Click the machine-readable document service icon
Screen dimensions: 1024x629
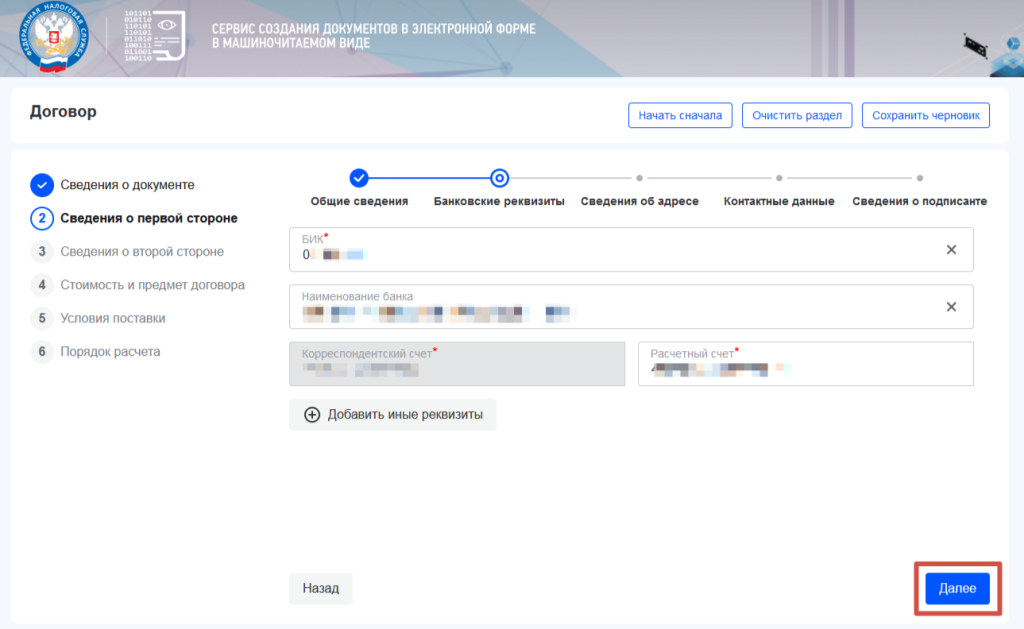pyautogui.click(x=155, y=36)
